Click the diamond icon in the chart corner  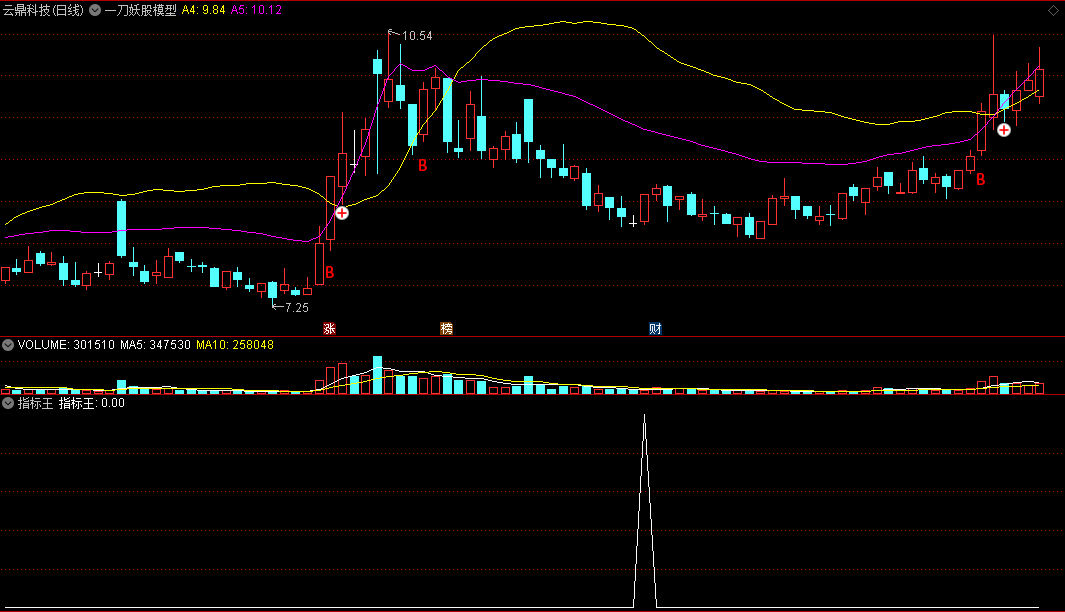tap(1053, 10)
